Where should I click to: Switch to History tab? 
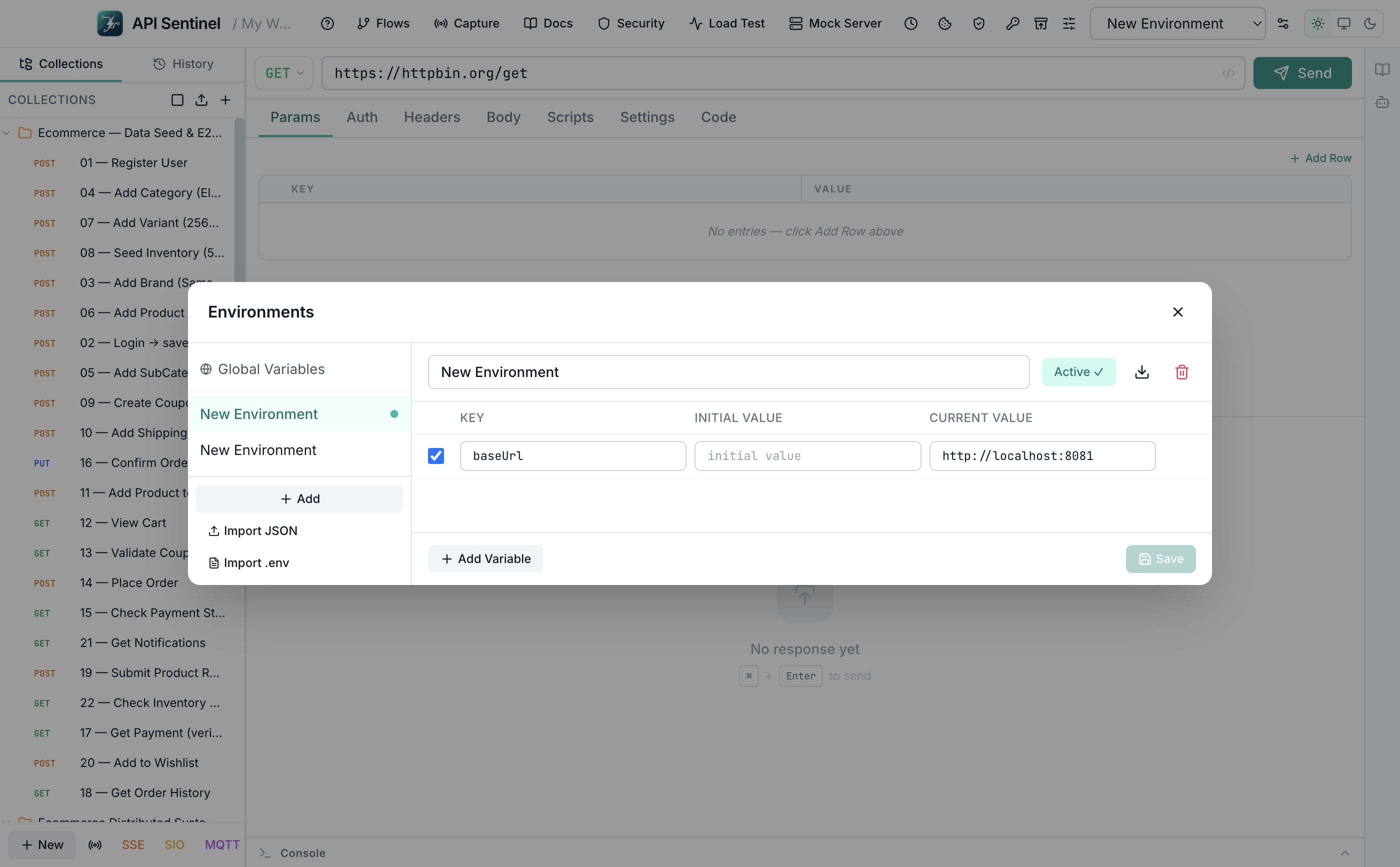pyautogui.click(x=183, y=63)
